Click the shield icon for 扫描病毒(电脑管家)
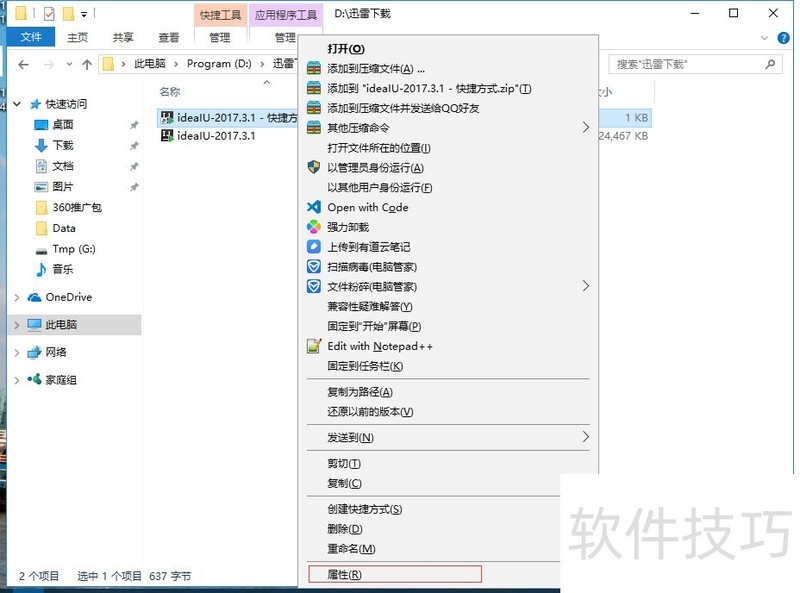Viewport: 800px width, 593px height. [x=314, y=266]
